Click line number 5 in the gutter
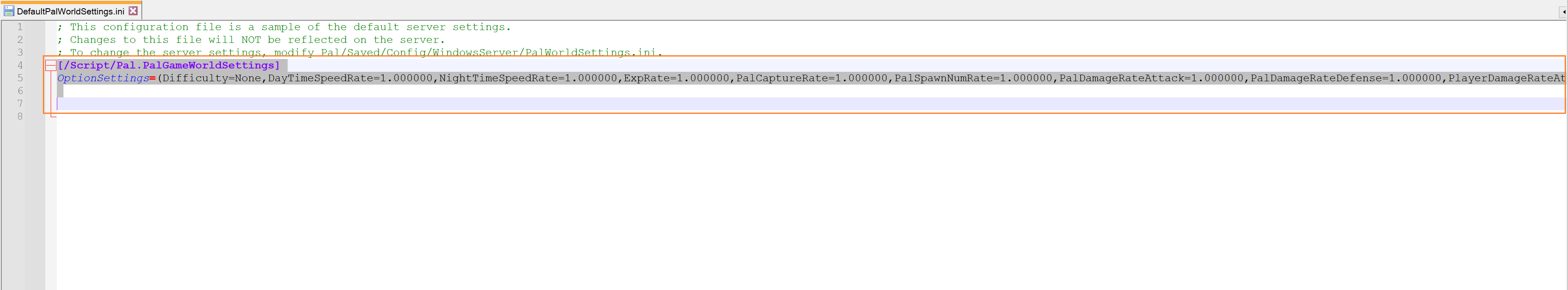Viewport: 1568px width, 290px height. [20, 78]
